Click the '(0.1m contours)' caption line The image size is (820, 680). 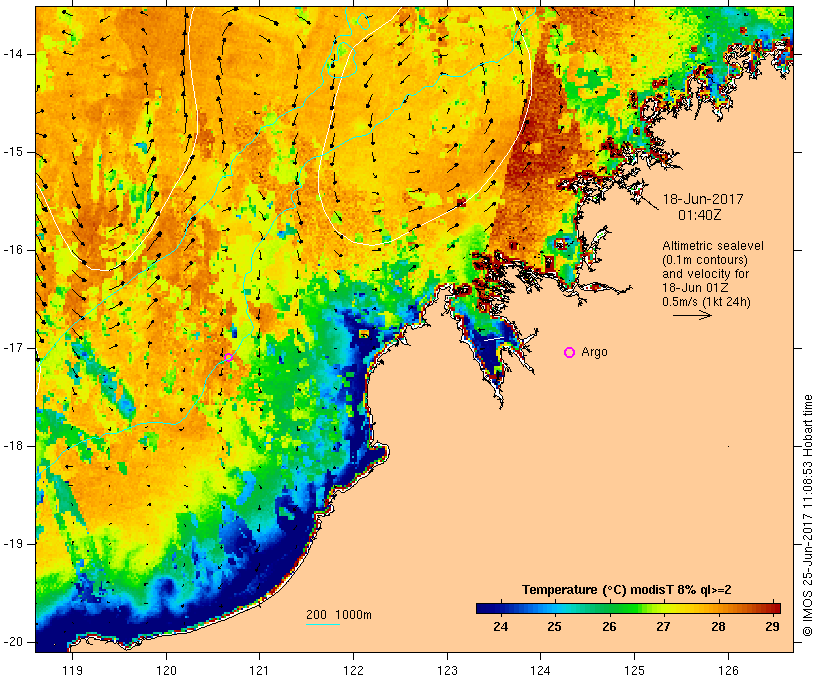point(705,259)
